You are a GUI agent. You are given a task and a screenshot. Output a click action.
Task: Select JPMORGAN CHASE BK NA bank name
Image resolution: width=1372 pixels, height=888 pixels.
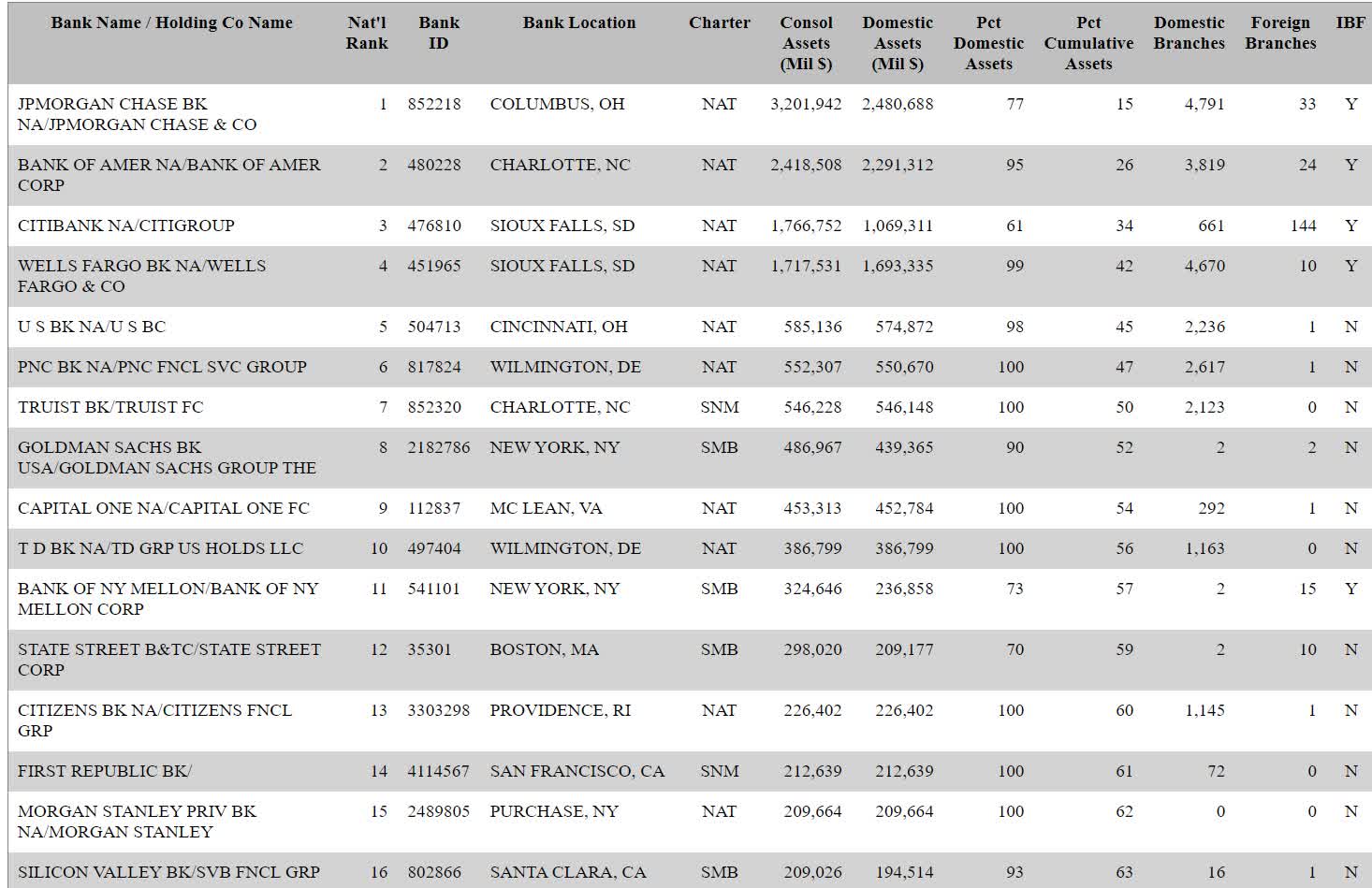point(137,114)
